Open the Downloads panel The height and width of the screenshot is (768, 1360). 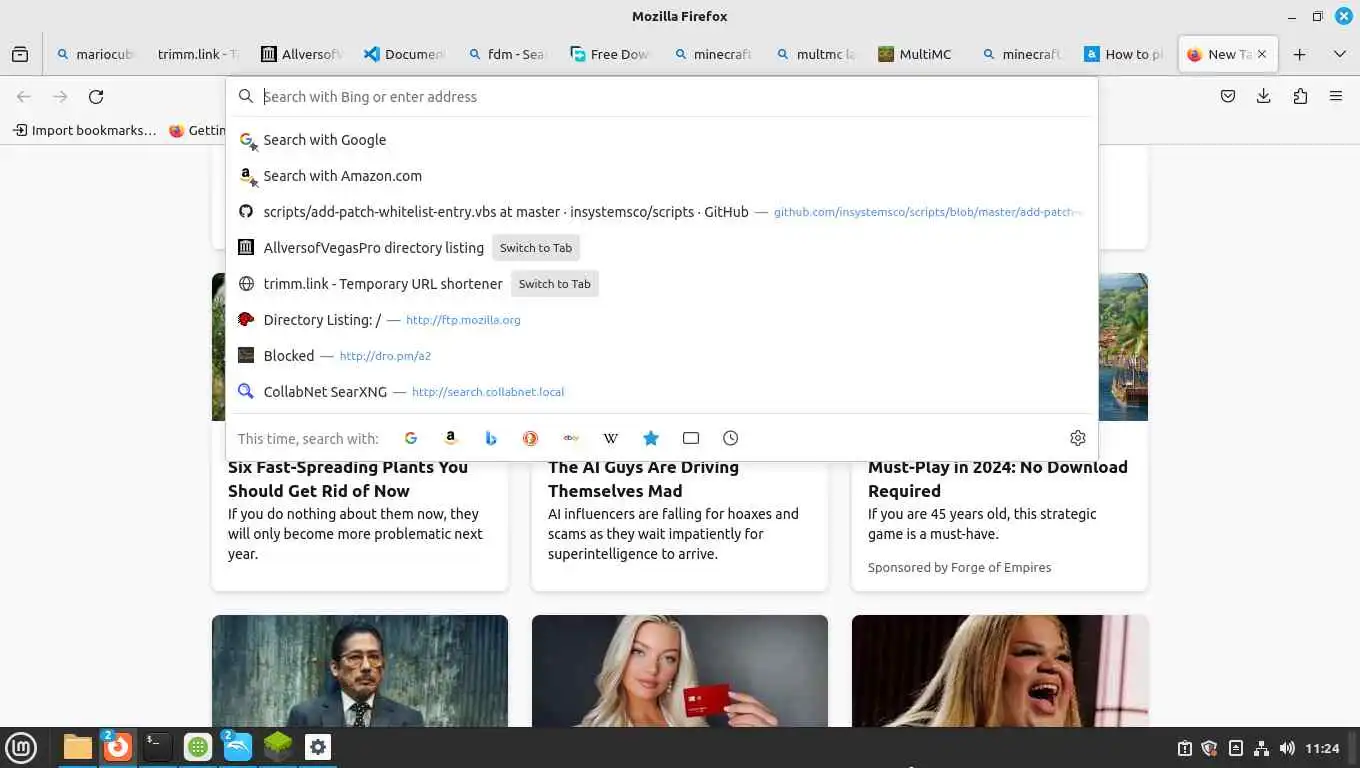(1264, 97)
